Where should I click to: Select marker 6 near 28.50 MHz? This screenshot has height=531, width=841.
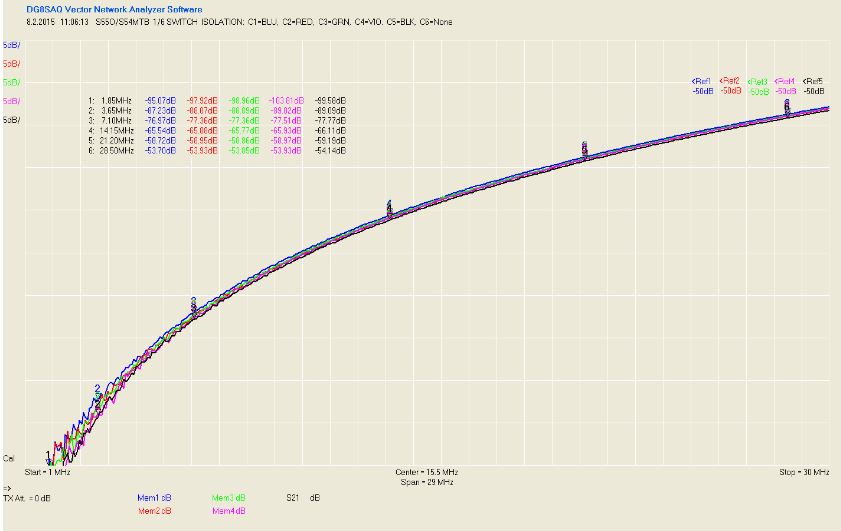[787, 105]
